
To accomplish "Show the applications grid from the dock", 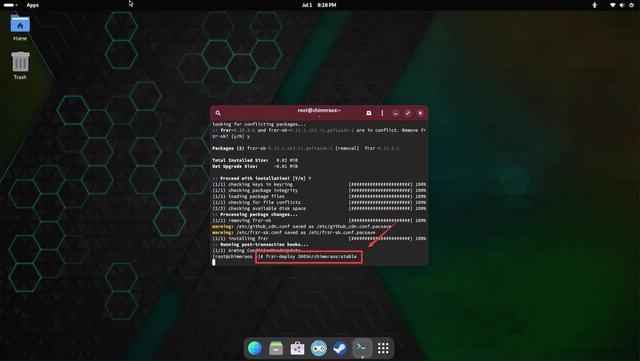I will pyautogui.click(x=383, y=348).
